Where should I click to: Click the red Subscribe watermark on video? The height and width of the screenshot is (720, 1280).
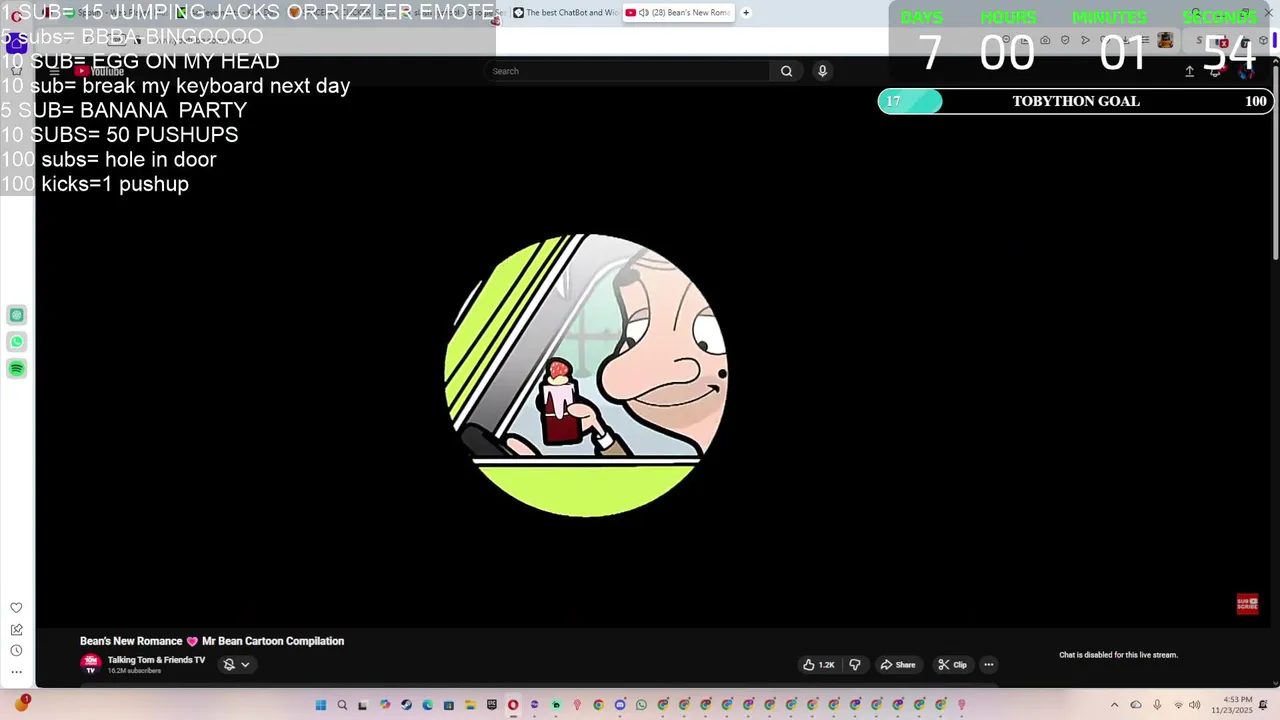point(1247,604)
